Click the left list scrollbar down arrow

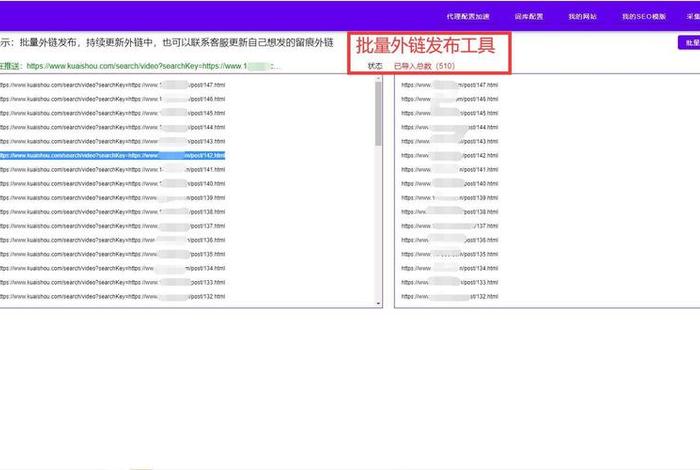[379, 304]
